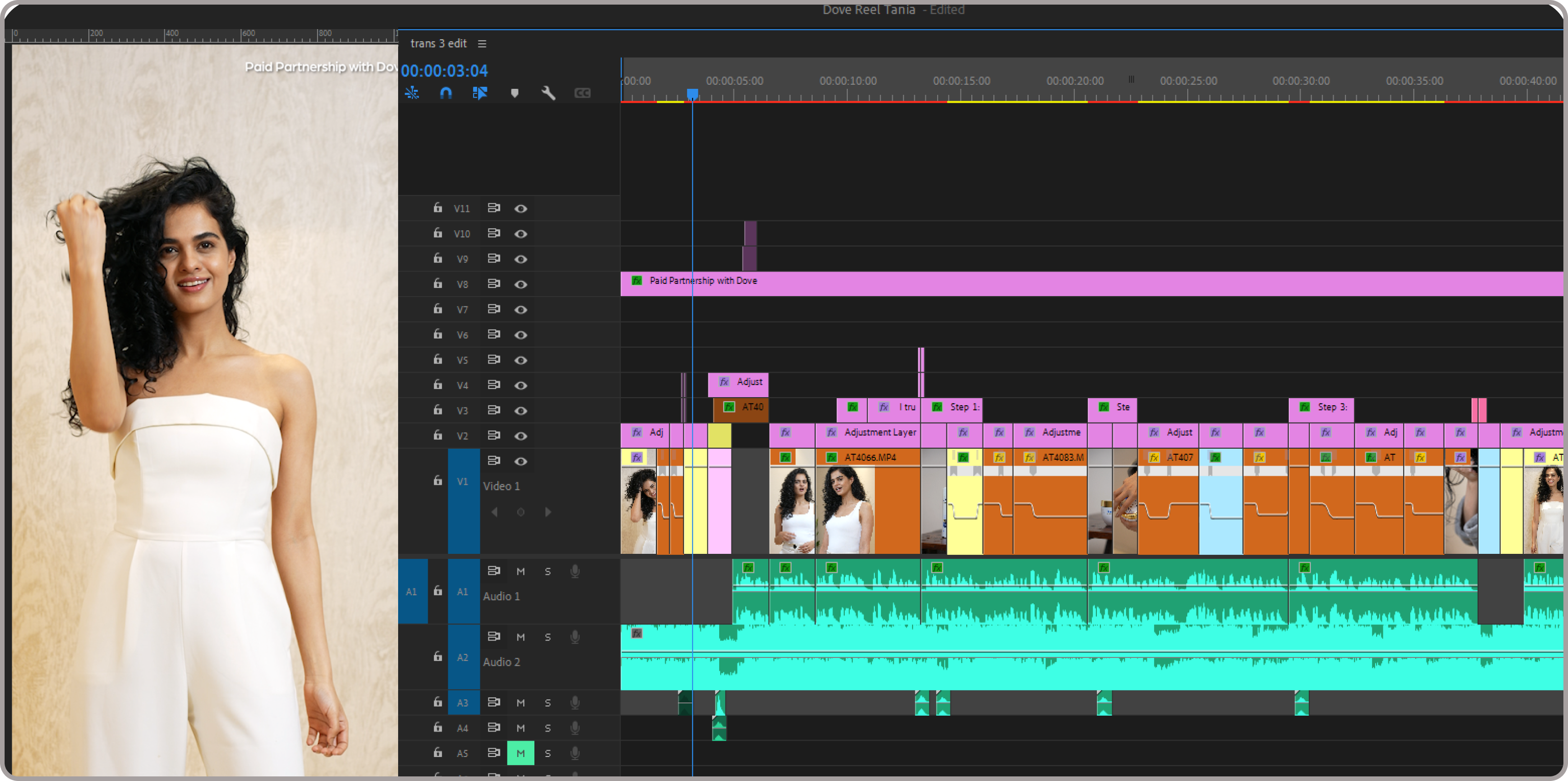Image resolution: width=1568 pixels, height=781 pixels.
Task: Select the AT4066.MP4 clip
Action: tap(867, 501)
